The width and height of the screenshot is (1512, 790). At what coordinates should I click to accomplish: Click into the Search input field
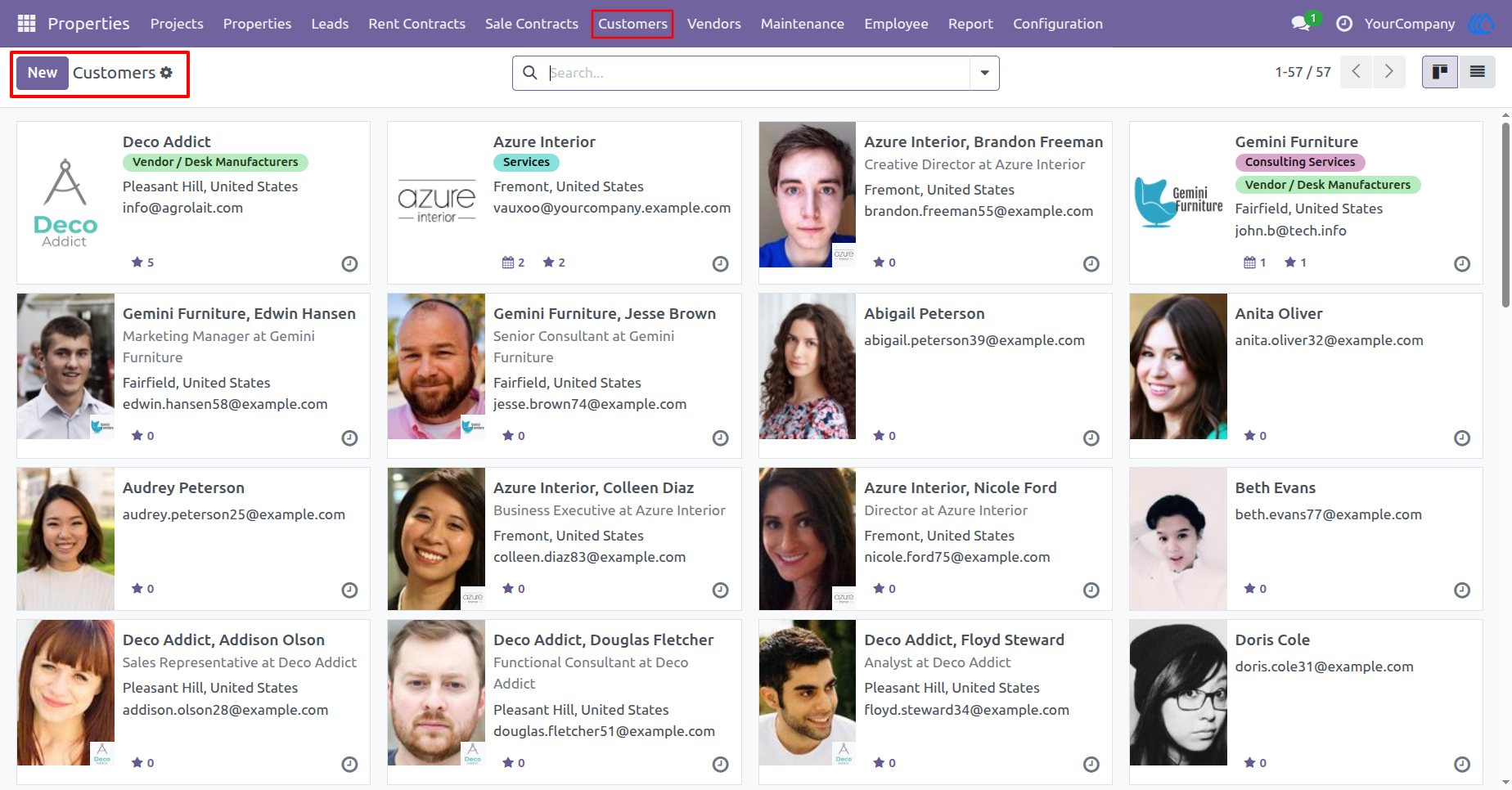(757, 73)
